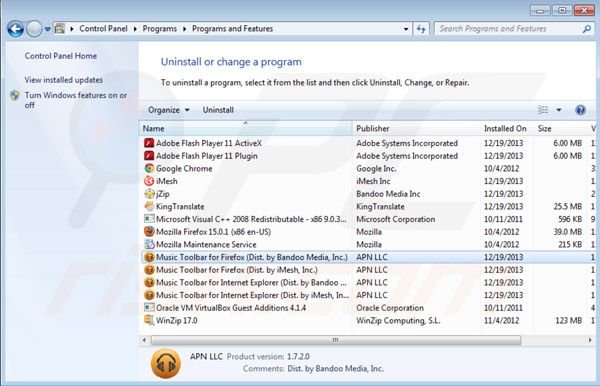Viewport: 600px width, 386px height.
Task: Select Mozilla Firefox 15.0.1 (x86 en-US) name
Action: (x=213, y=232)
